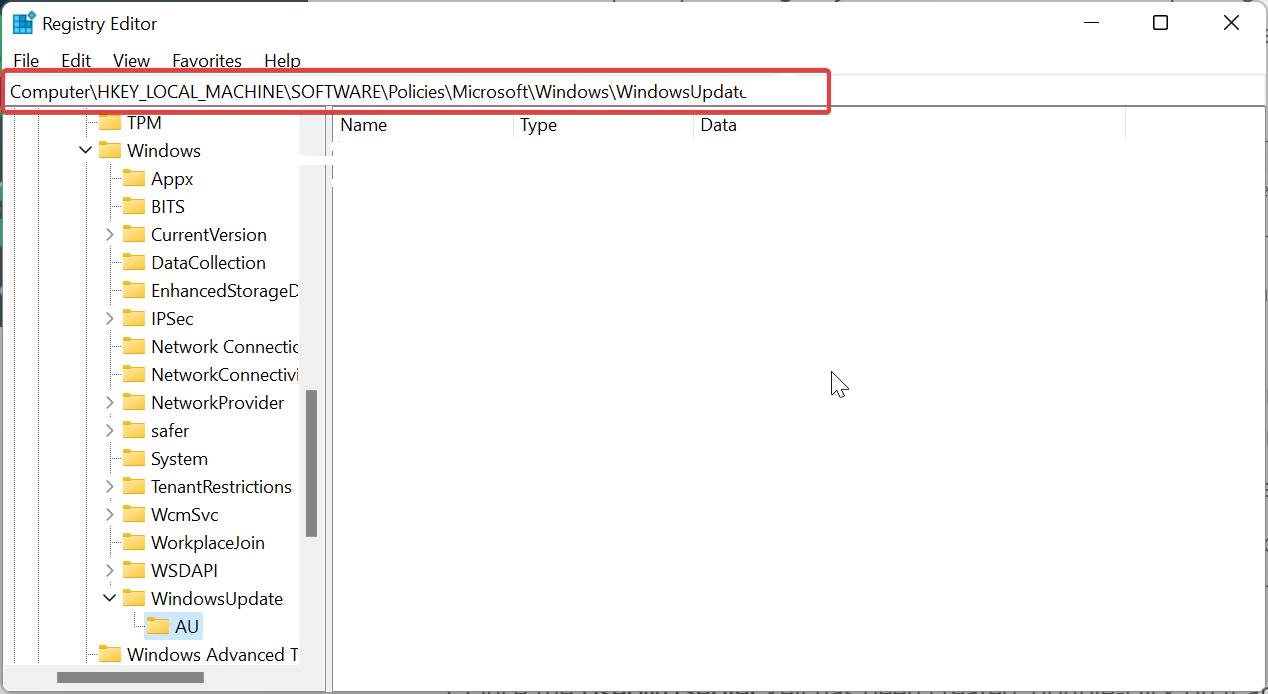Click the WorkplaceJoin folder icon
Image resolution: width=1268 pixels, height=694 pixels.
[134, 543]
